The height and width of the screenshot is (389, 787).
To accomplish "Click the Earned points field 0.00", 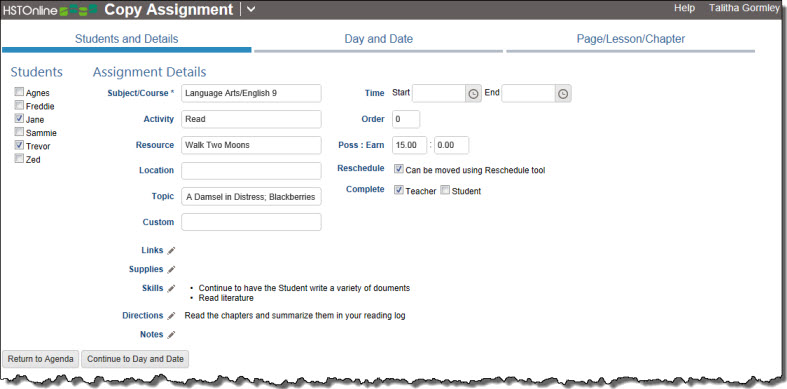I will point(452,145).
